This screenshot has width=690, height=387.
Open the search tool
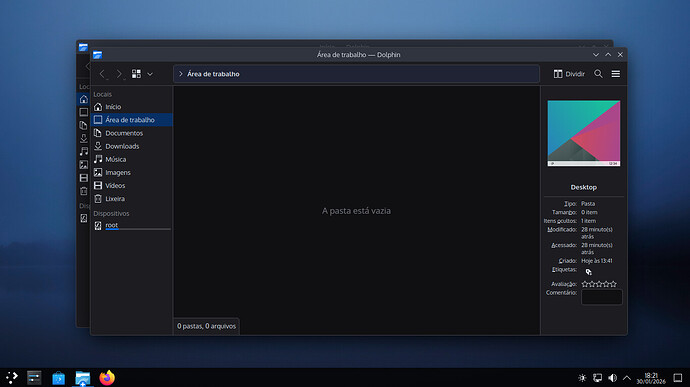coord(598,74)
